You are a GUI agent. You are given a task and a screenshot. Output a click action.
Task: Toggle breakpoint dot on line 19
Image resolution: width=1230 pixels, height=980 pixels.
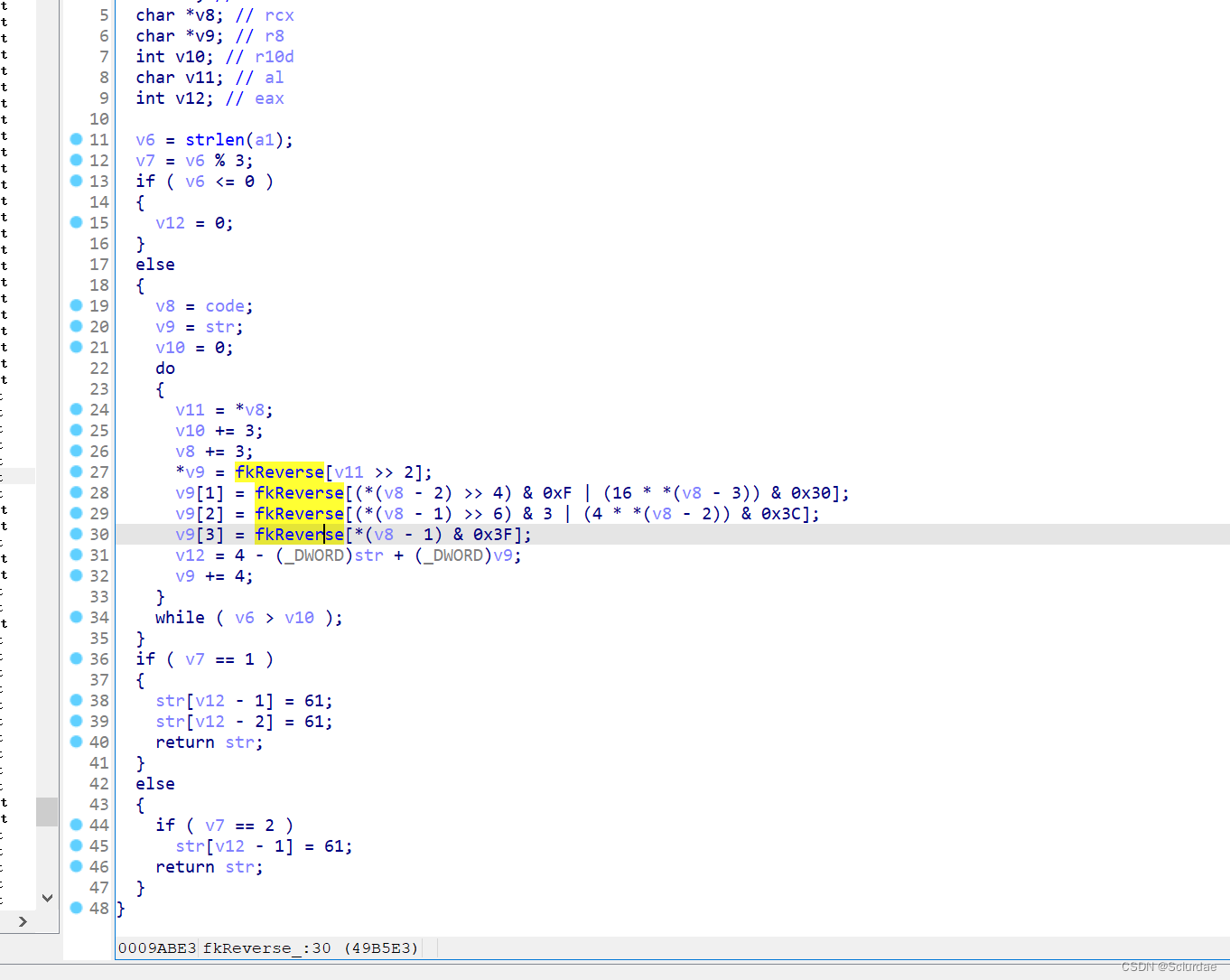click(x=76, y=305)
